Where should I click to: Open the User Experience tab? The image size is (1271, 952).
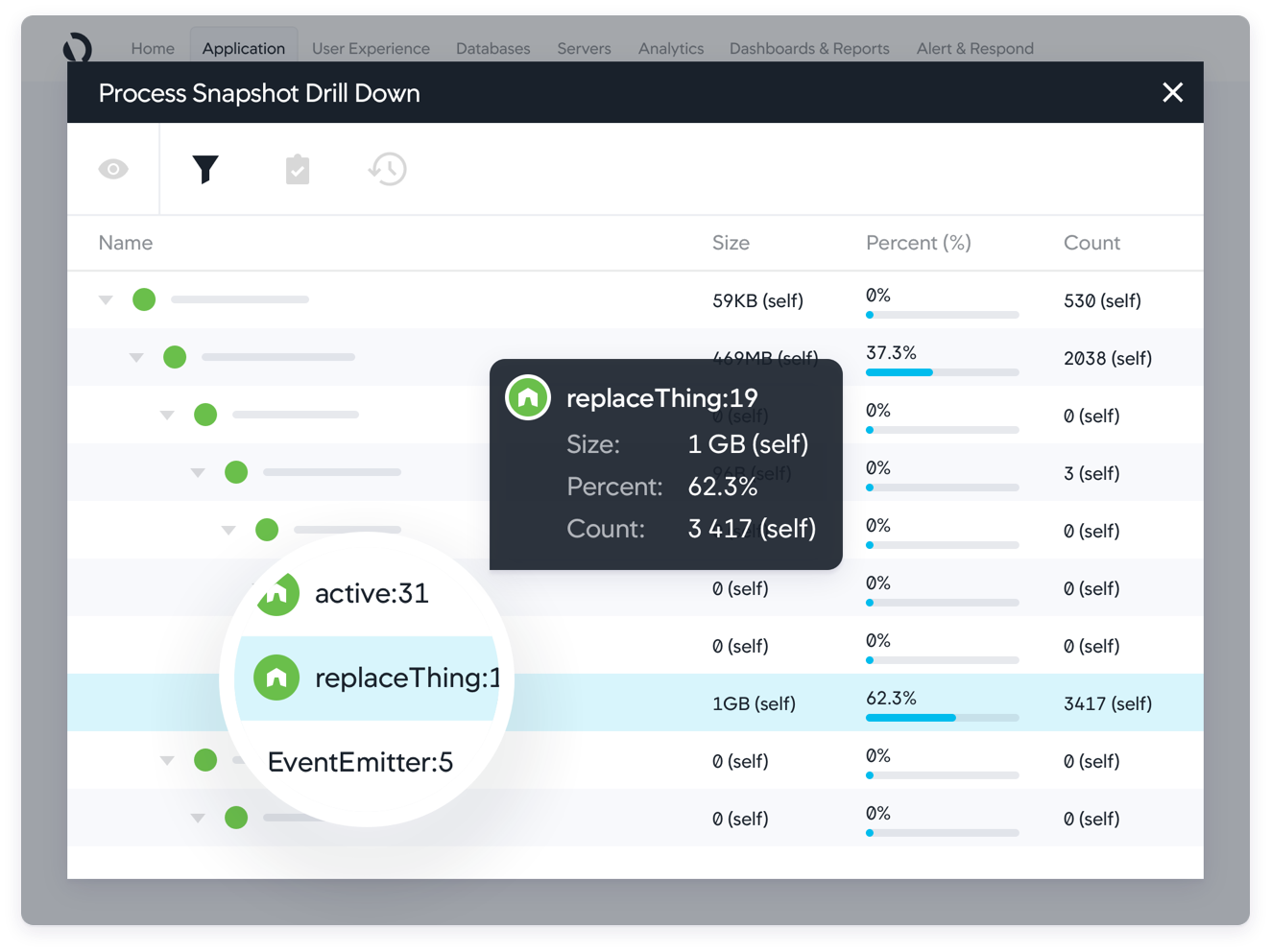371,48
